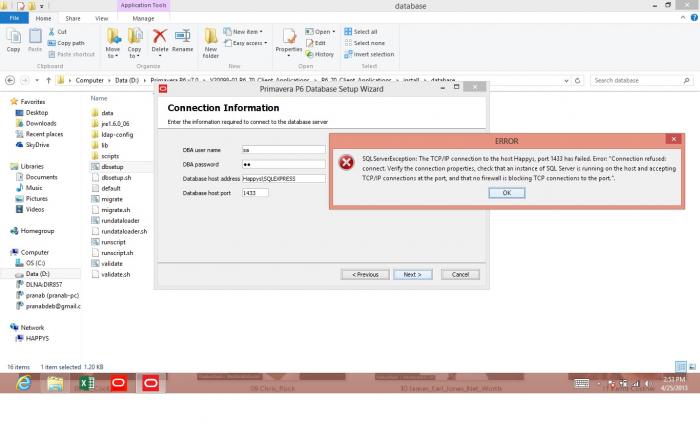Screen dimensions: 700x423
Task: Collapse the ribbon chevron
Action: click(683, 18)
